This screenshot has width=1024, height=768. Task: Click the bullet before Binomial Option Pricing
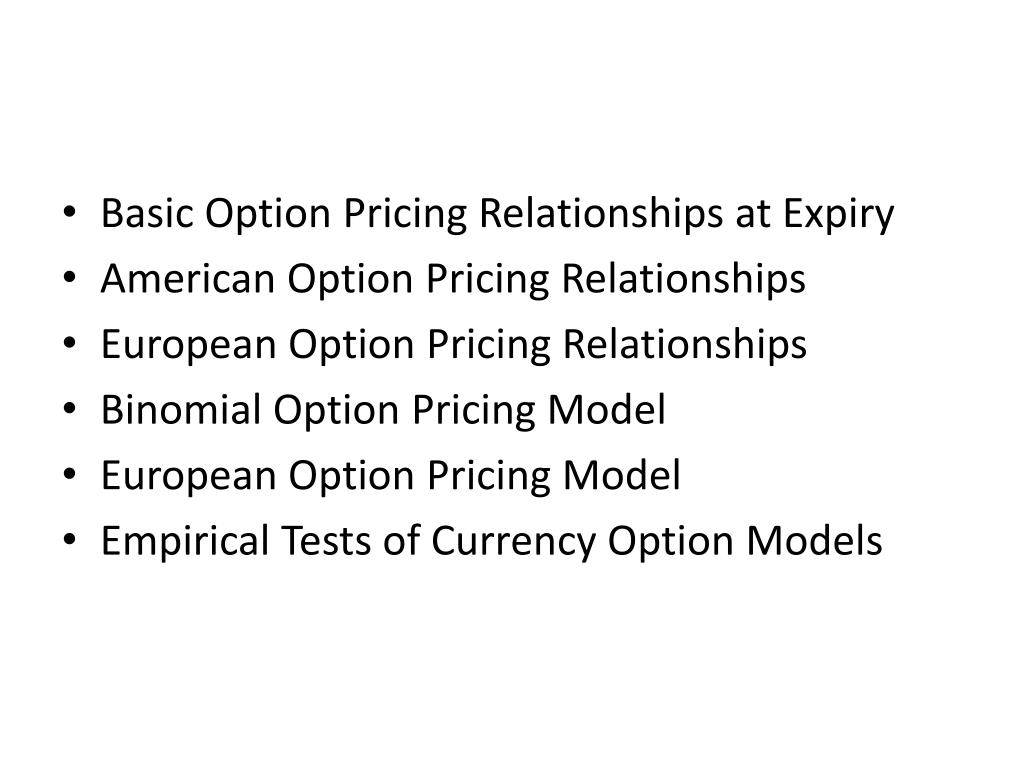(69, 409)
